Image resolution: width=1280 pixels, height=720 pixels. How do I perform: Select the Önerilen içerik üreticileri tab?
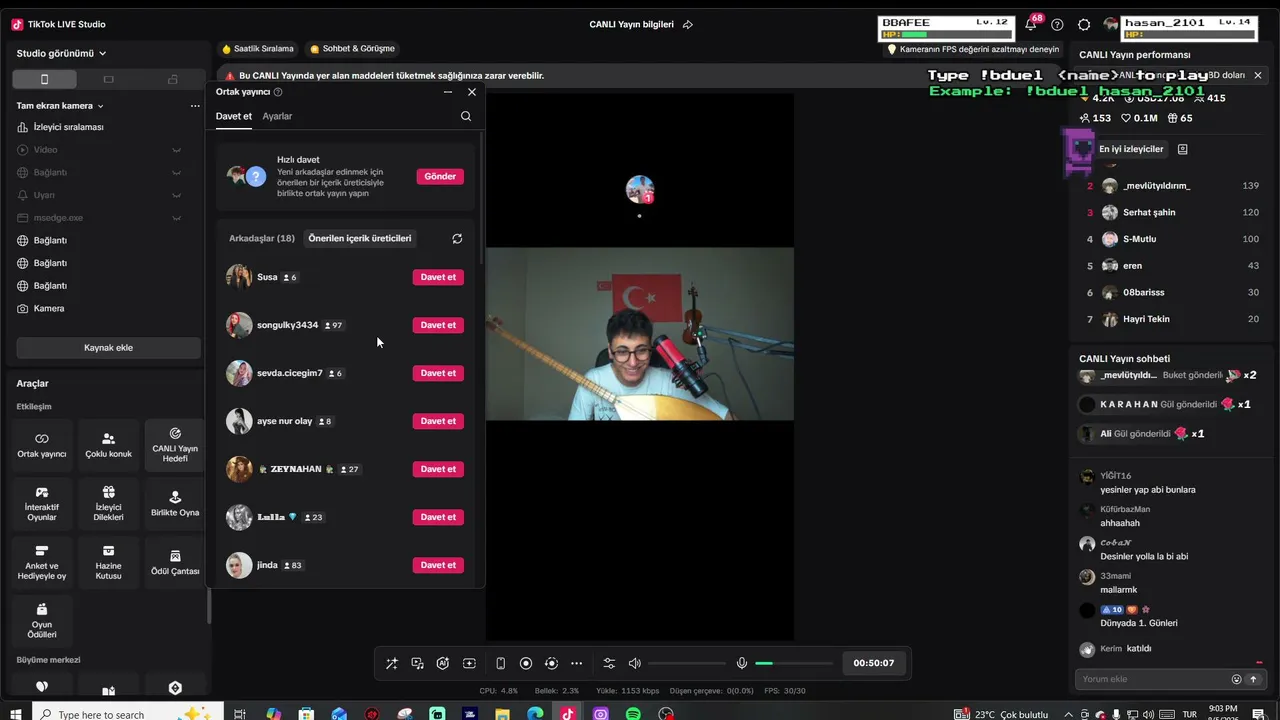pyautogui.click(x=360, y=239)
